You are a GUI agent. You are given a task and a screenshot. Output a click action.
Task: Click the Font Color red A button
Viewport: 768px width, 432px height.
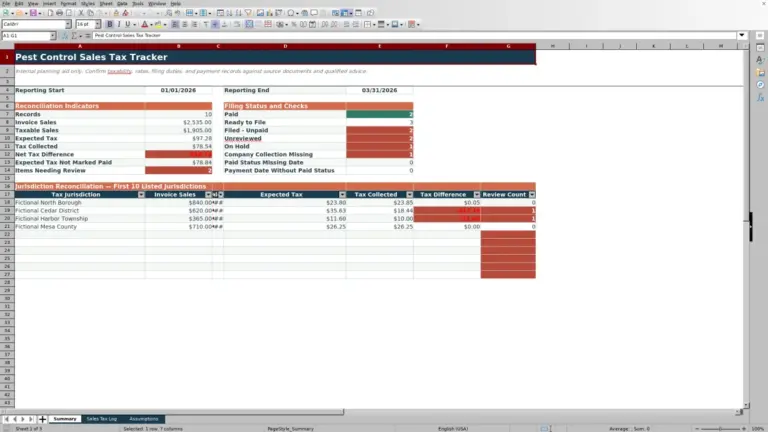click(144, 24)
